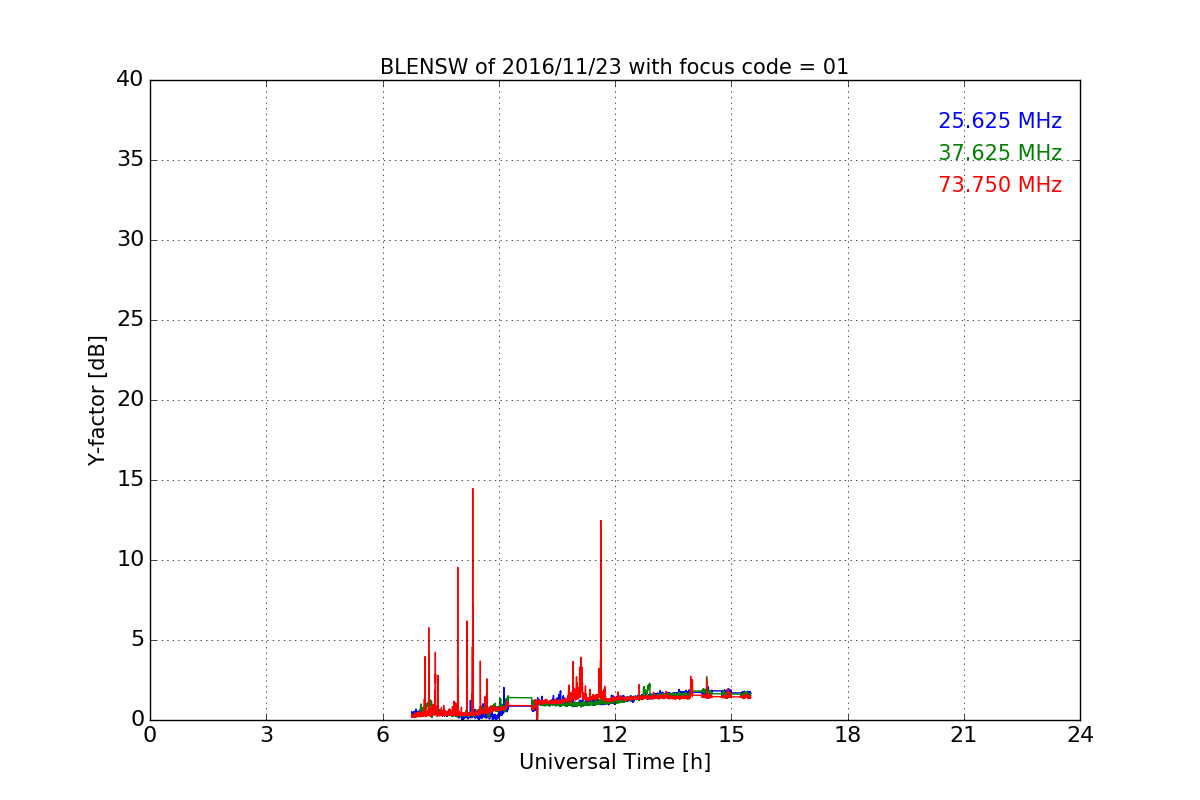This screenshot has height=800, width=1200.
Task: Click the Universal Time [h] axis label
Action: (615, 762)
